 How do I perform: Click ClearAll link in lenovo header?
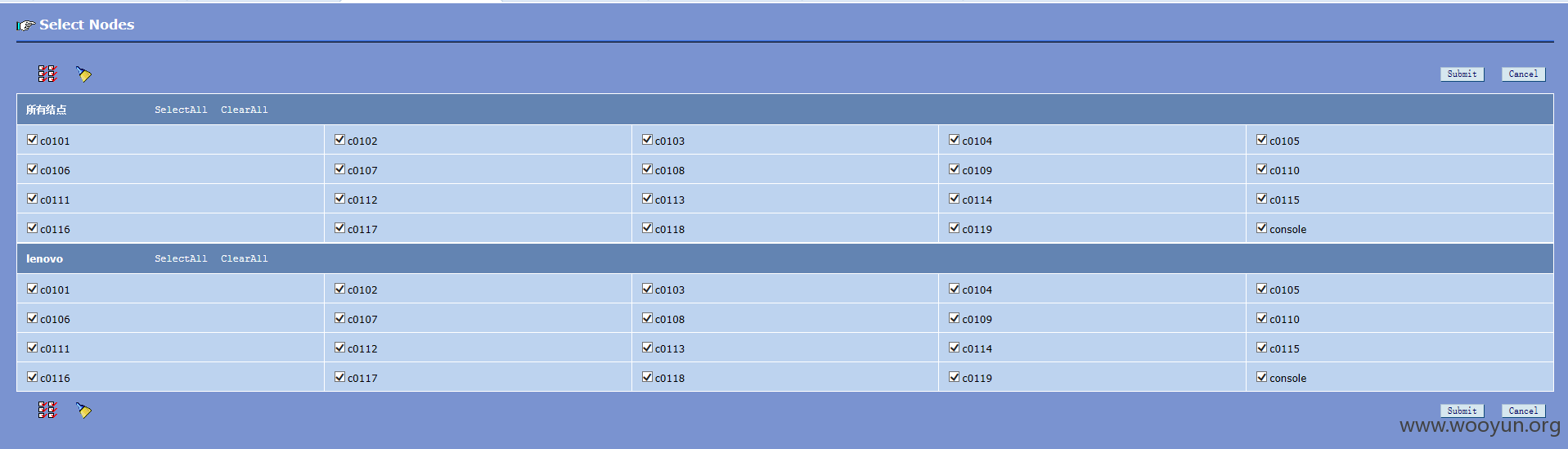244,258
